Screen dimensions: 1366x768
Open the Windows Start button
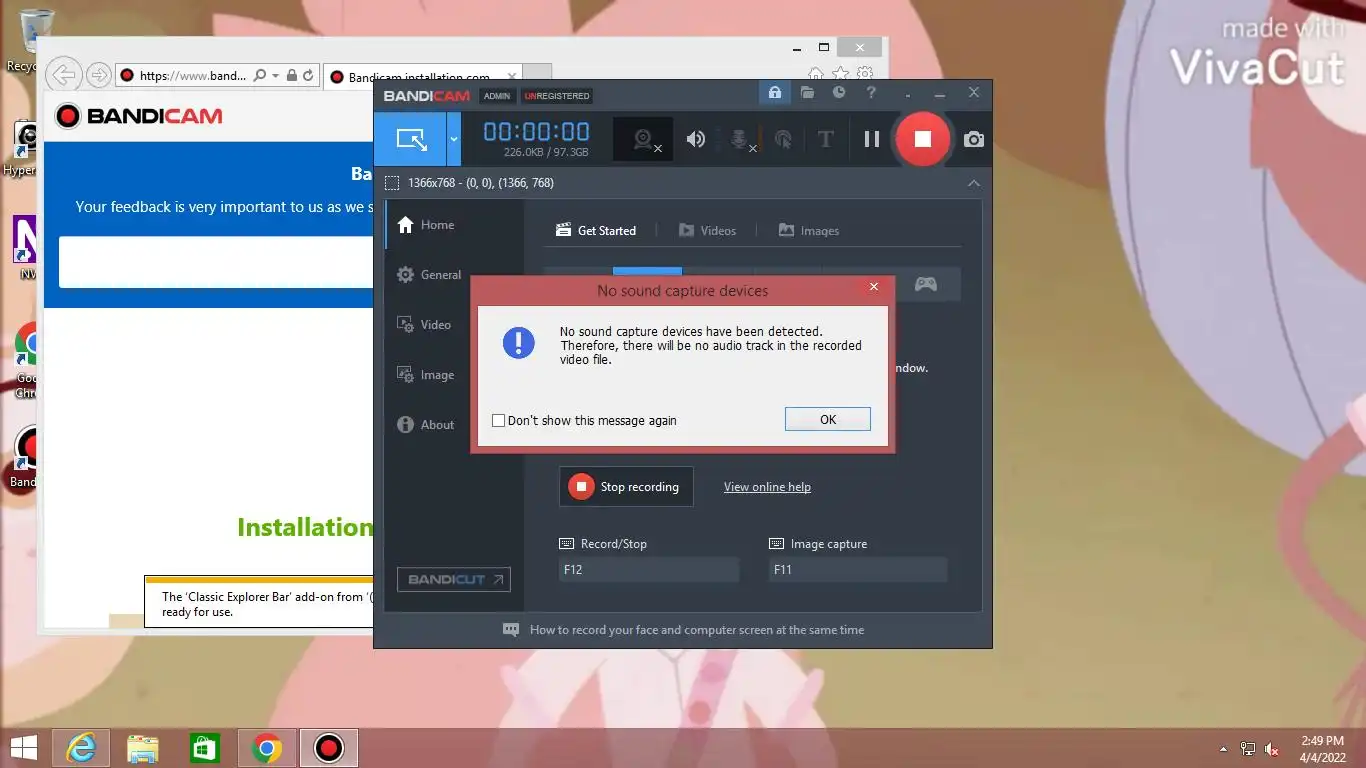point(23,748)
